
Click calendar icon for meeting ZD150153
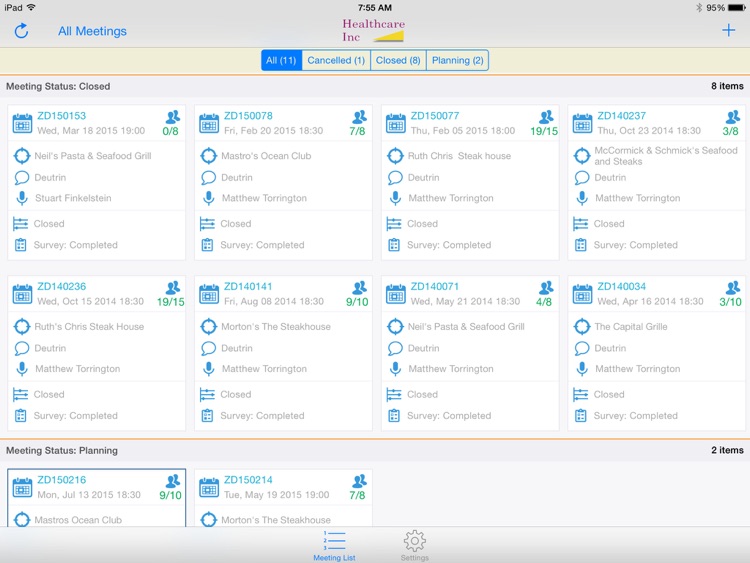click(x=22, y=123)
